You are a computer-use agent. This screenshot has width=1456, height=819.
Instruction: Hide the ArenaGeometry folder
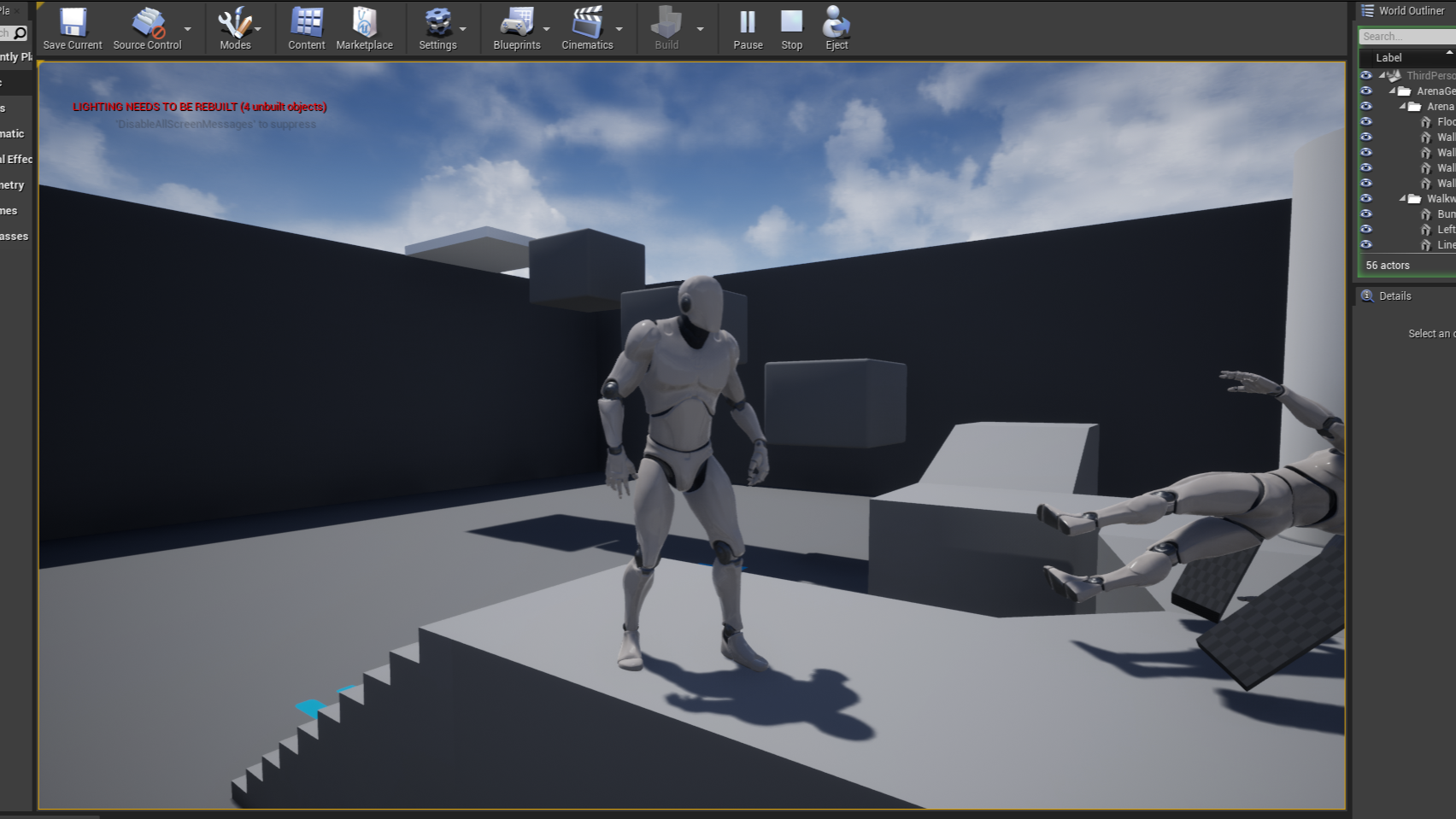(x=1365, y=91)
